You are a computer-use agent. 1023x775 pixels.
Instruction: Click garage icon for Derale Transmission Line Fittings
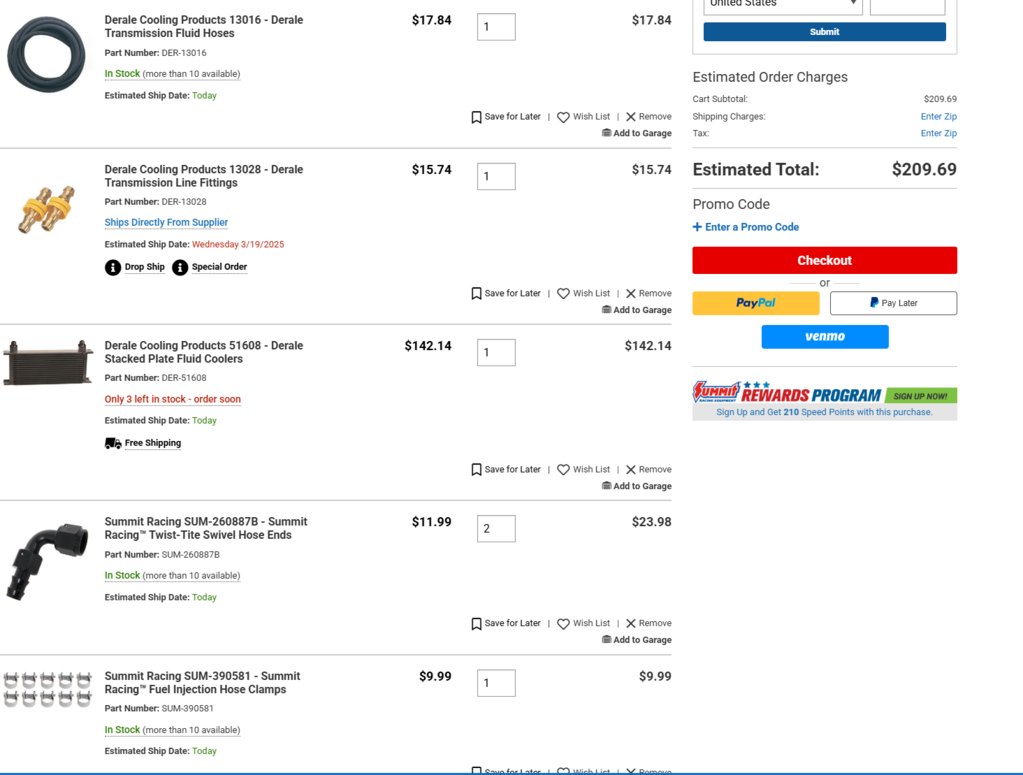coord(606,310)
